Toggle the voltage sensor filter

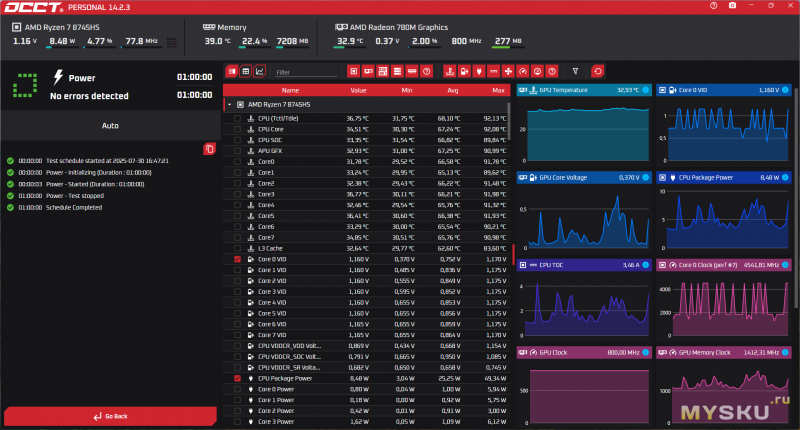(x=464, y=71)
